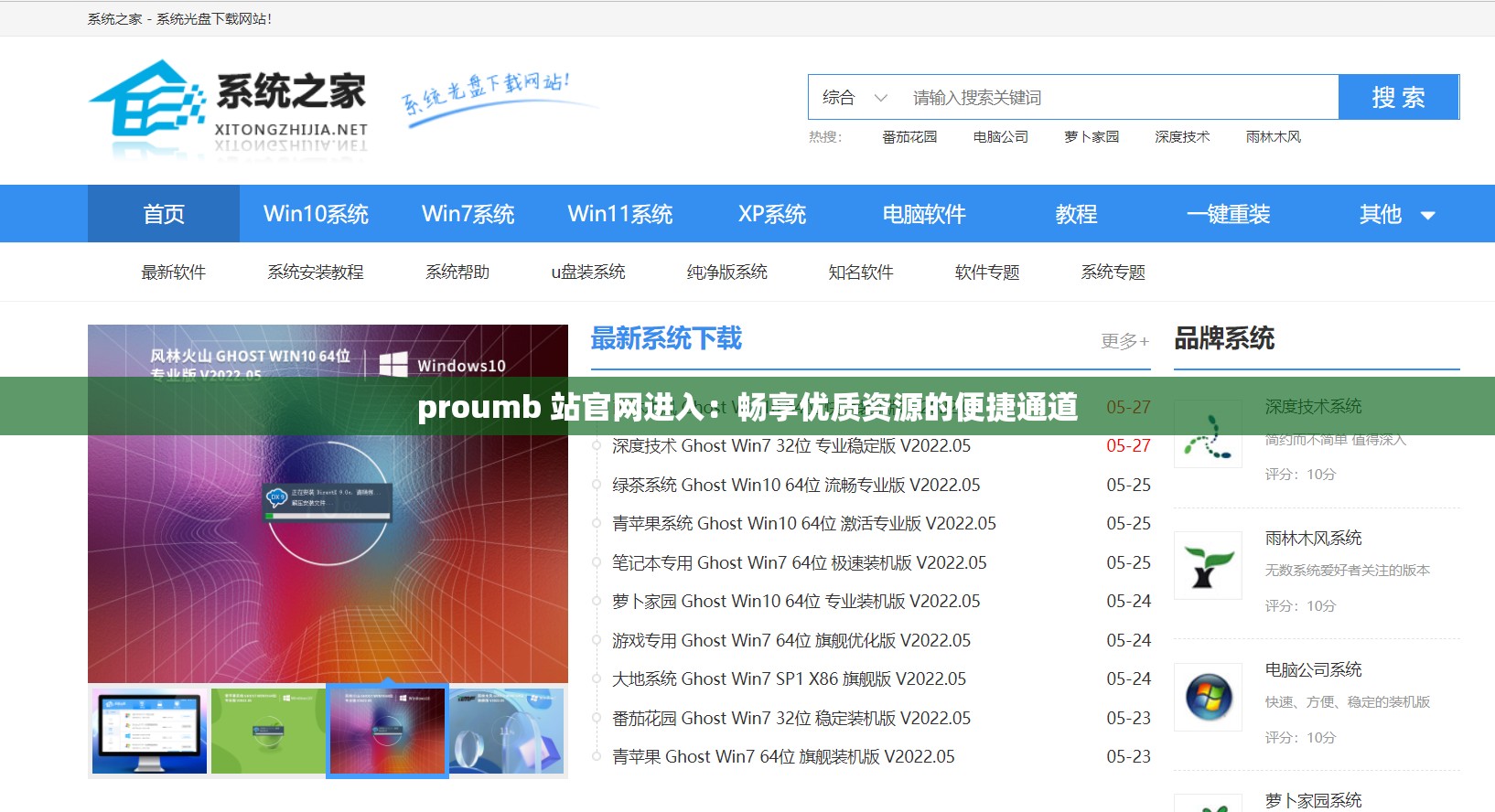Click hot search link 萝卜家园
The image size is (1495, 812).
1092,136
